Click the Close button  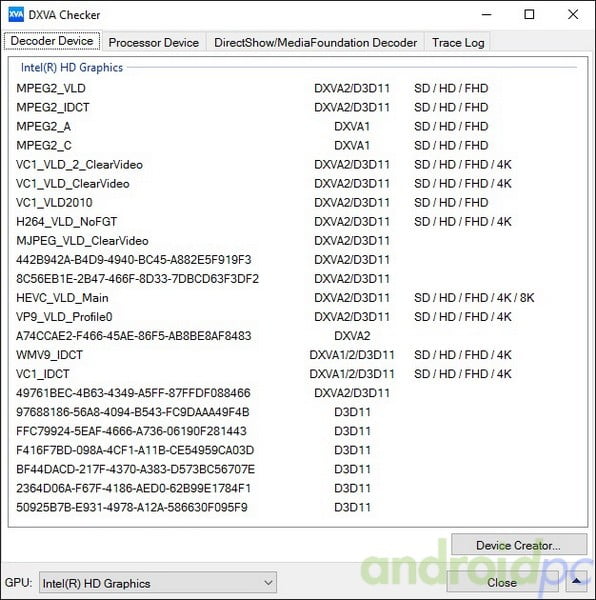pos(502,582)
